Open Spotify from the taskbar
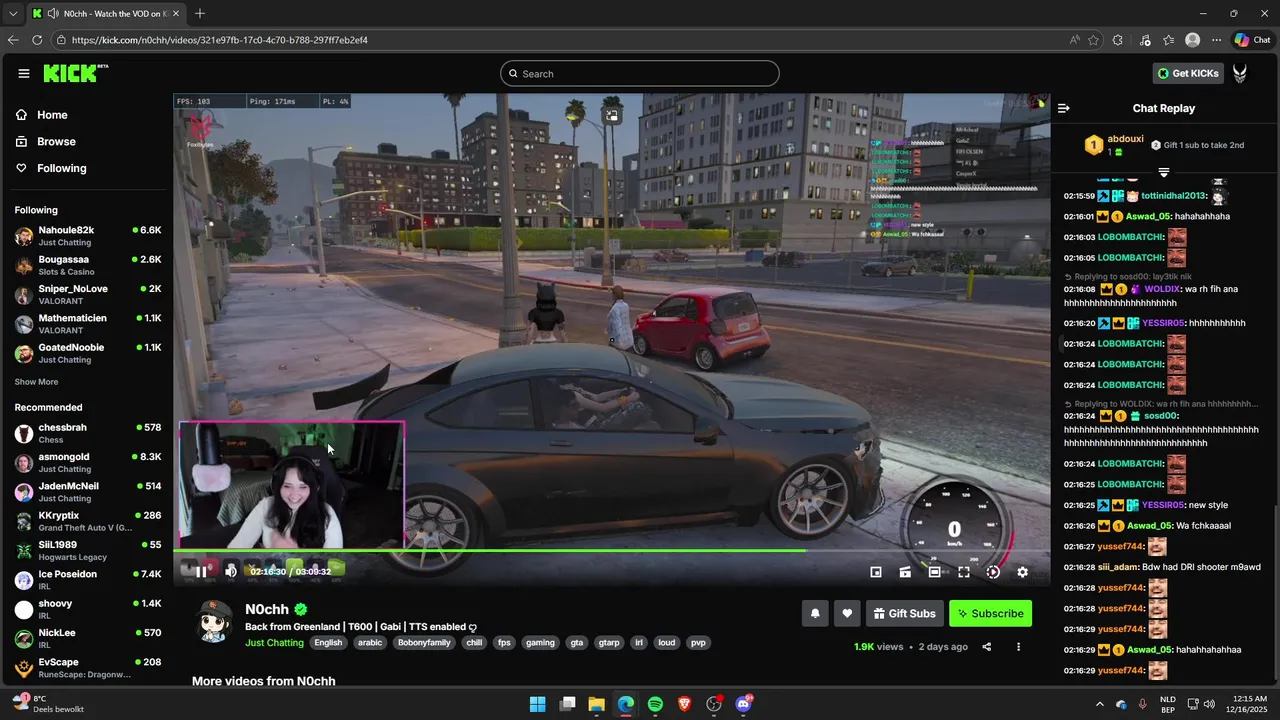This screenshot has width=1280, height=720. tap(655, 704)
